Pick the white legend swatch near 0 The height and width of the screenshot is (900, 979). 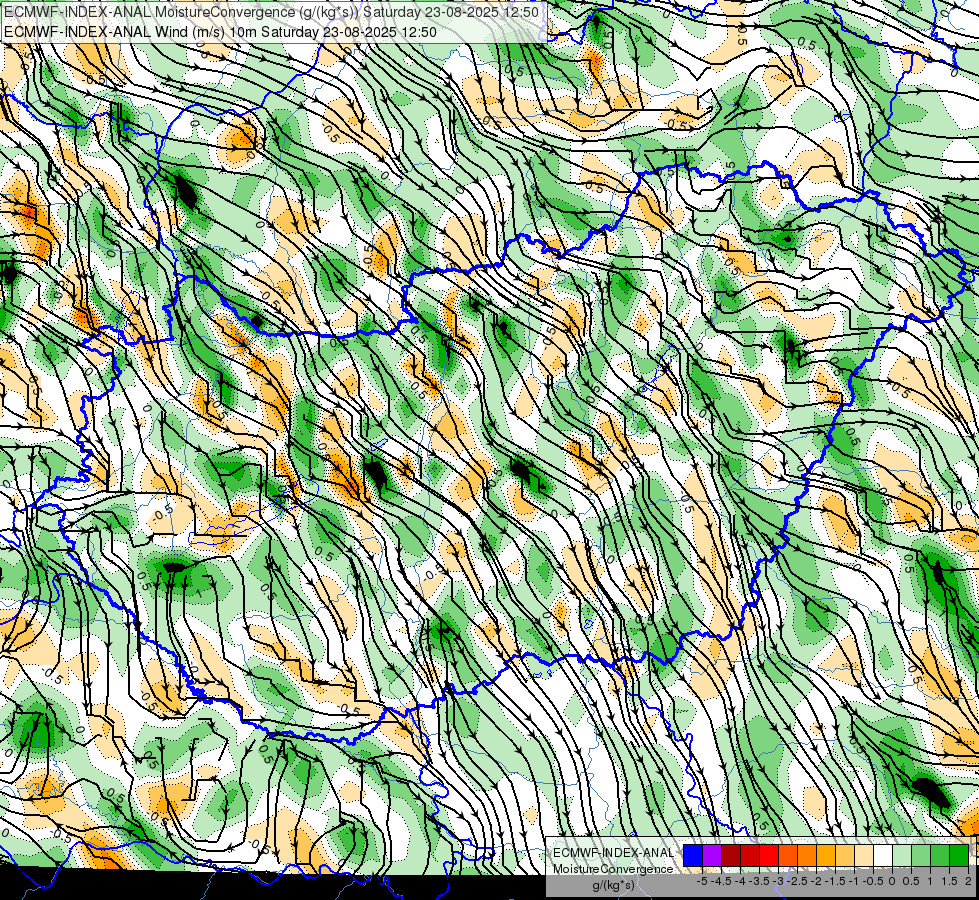[883, 855]
